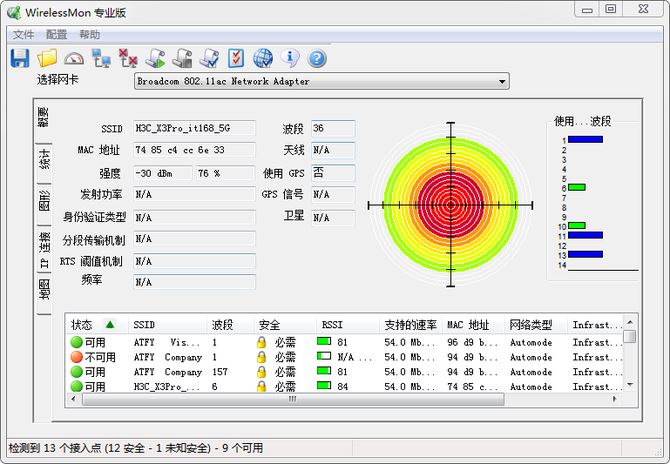Click the center of the signal radar chart

click(x=451, y=206)
